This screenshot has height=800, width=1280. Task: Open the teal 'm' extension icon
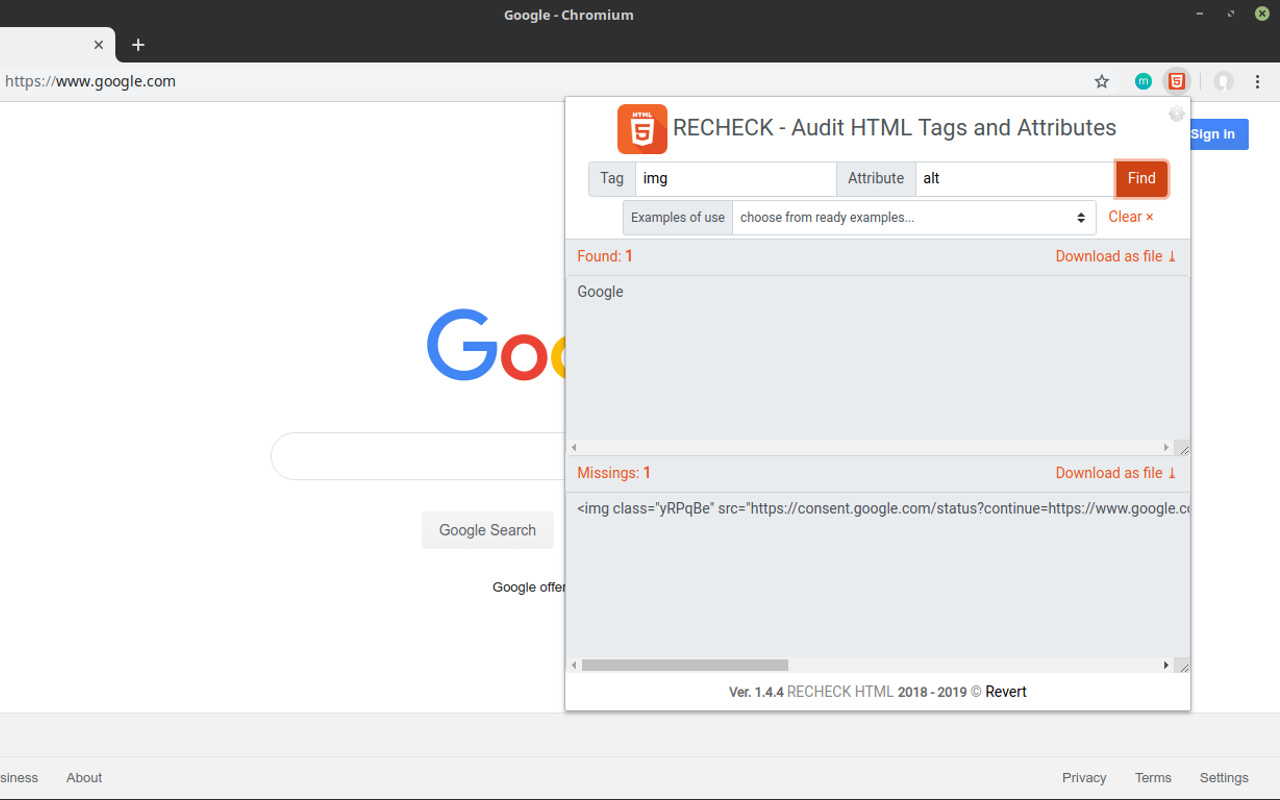point(1143,82)
